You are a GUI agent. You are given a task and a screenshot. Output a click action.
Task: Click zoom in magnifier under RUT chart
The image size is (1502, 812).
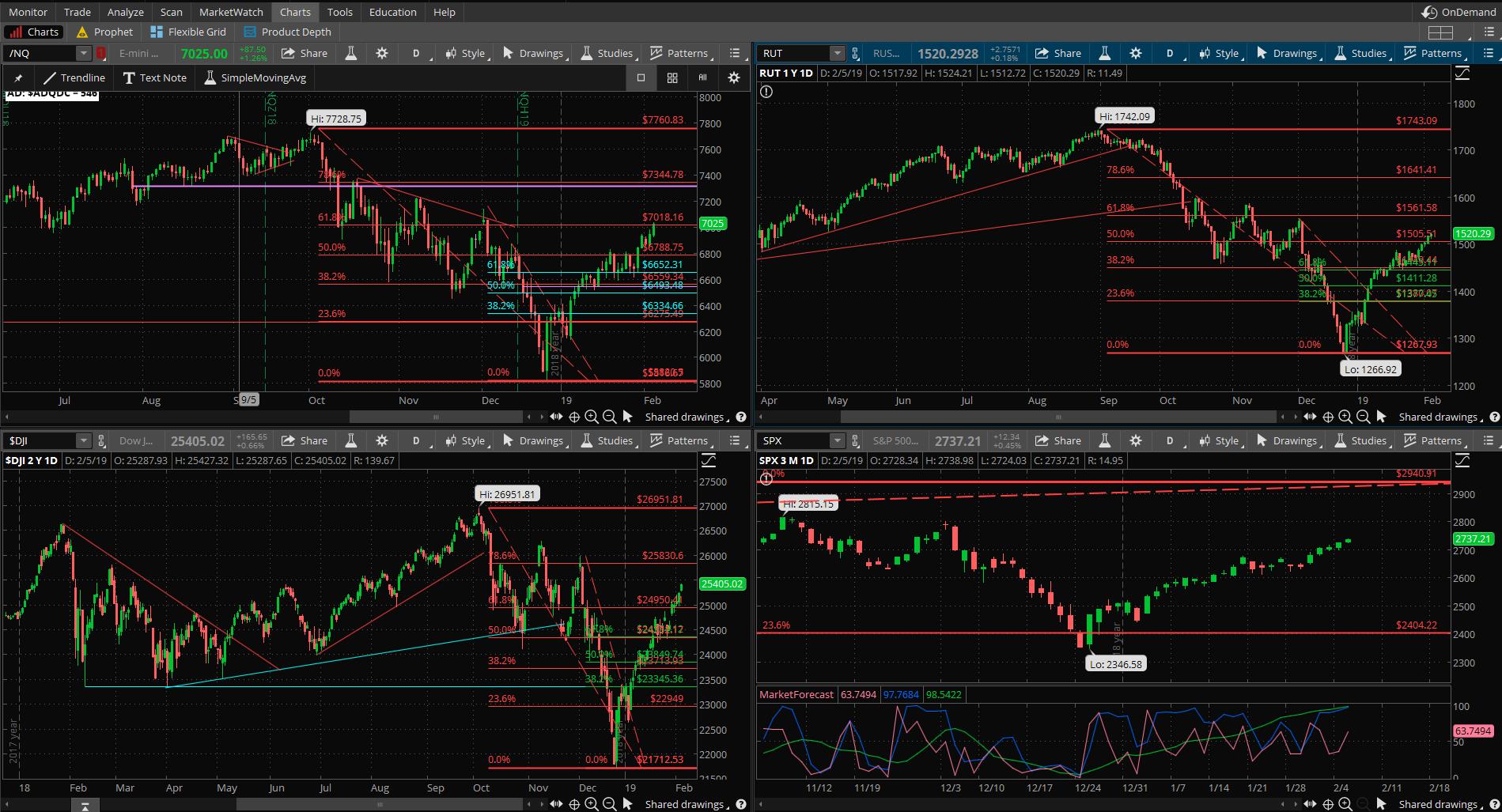click(x=1345, y=417)
